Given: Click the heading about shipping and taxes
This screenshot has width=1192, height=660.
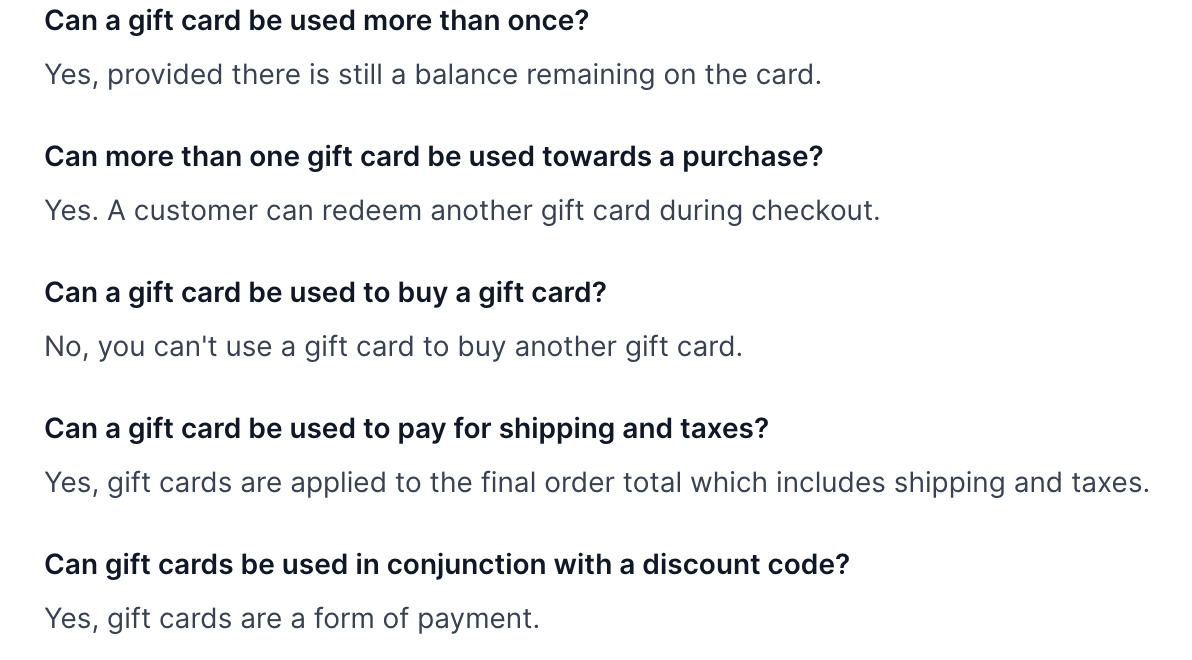Looking at the screenshot, I should point(407,430).
